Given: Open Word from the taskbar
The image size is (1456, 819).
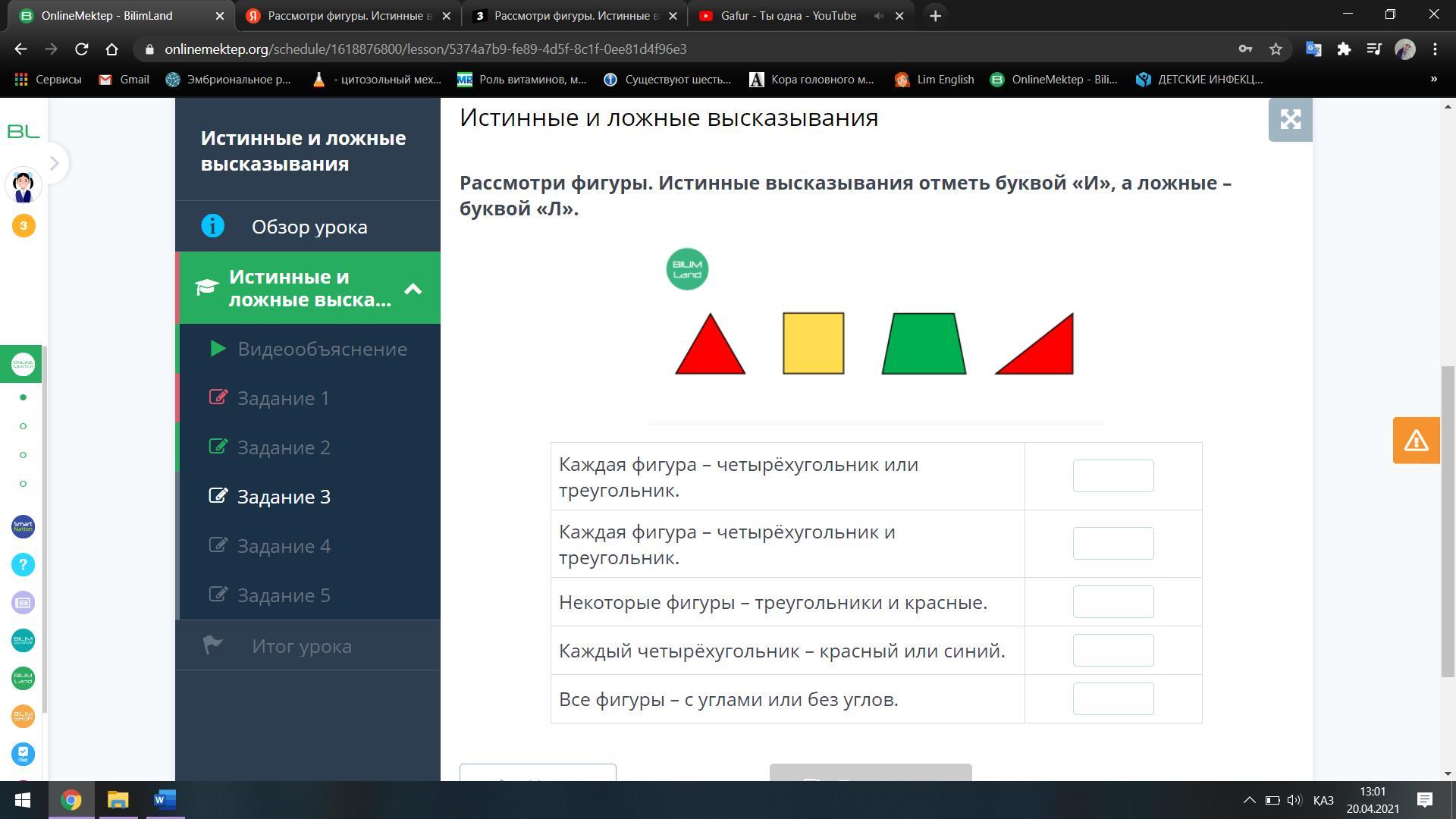Looking at the screenshot, I should [x=165, y=800].
